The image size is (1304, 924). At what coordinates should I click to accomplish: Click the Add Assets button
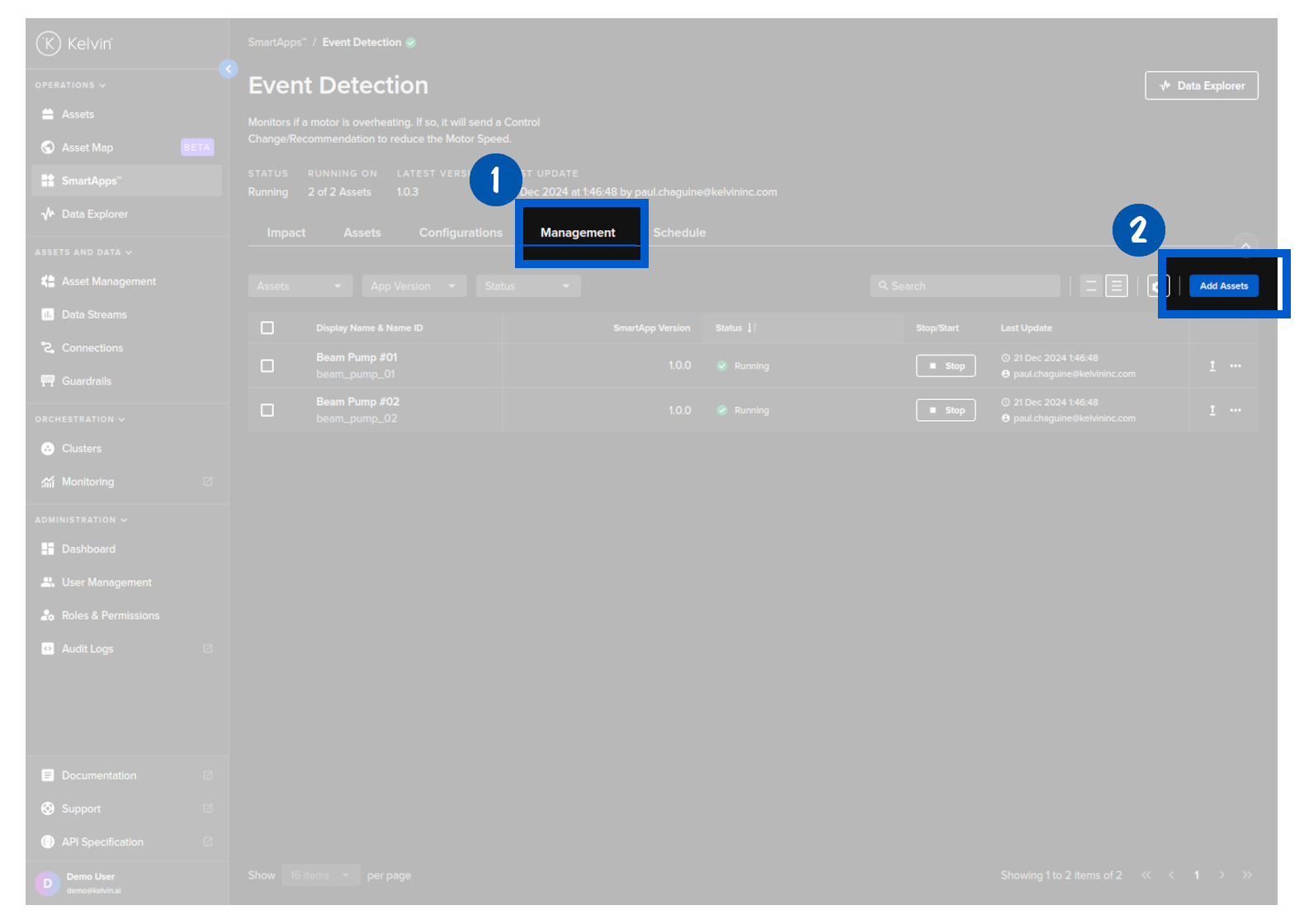coord(1223,286)
